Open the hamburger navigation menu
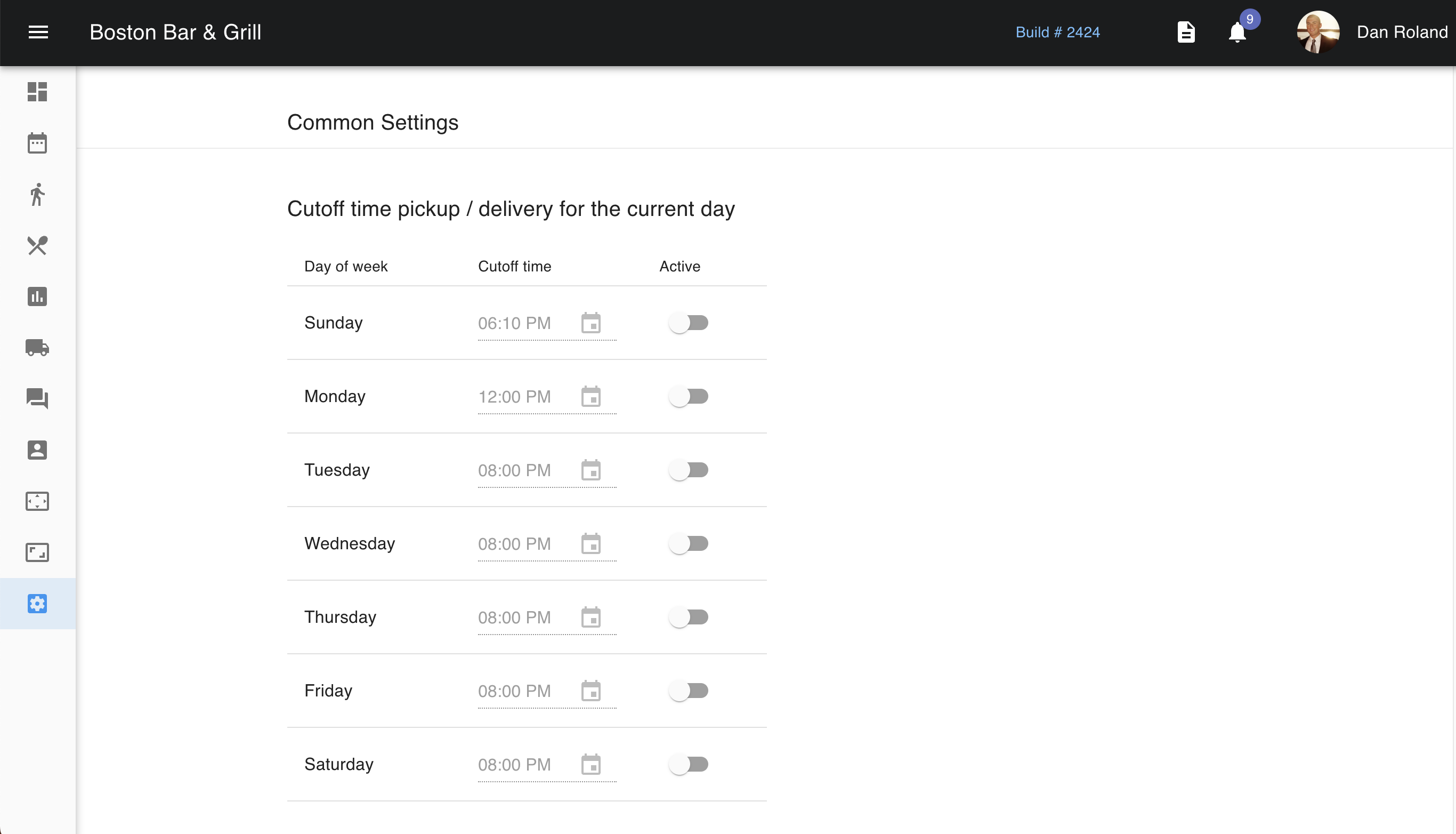 [x=38, y=32]
